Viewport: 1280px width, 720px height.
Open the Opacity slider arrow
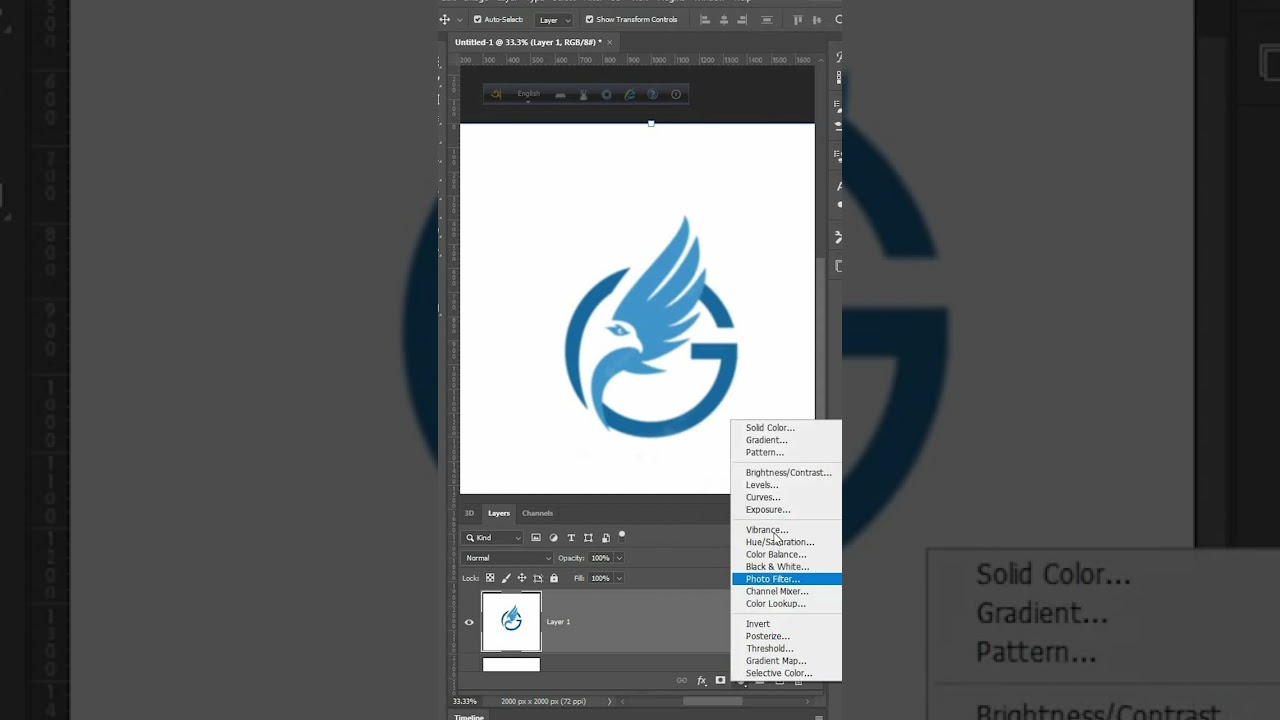619,558
